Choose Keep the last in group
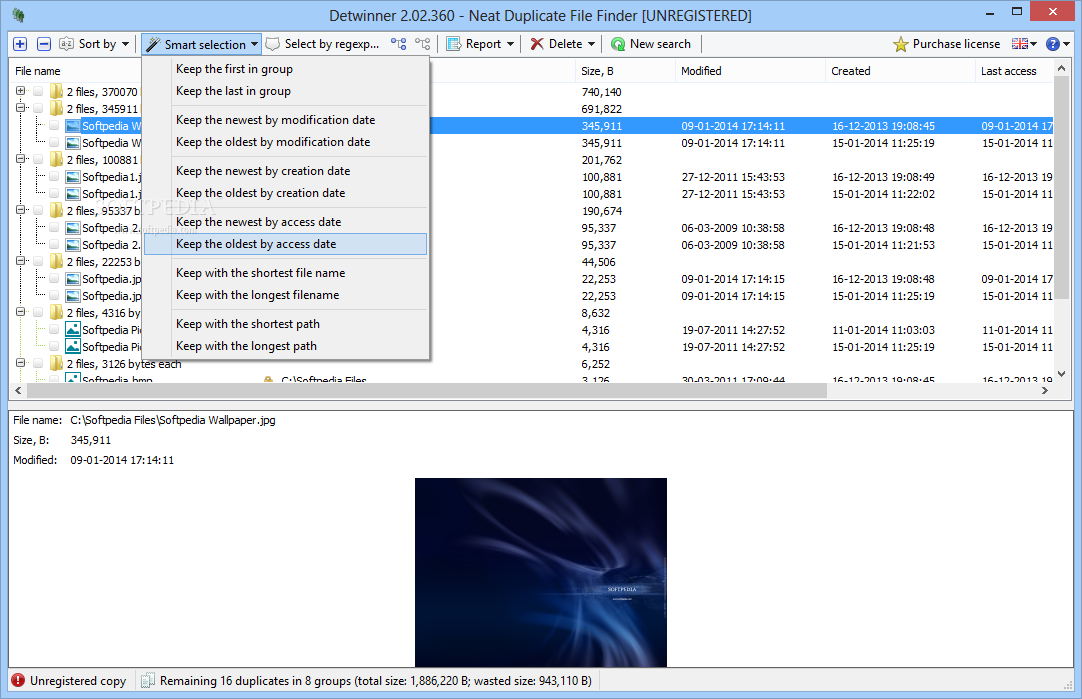The image size is (1082, 699). pyautogui.click(x=286, y=91)
